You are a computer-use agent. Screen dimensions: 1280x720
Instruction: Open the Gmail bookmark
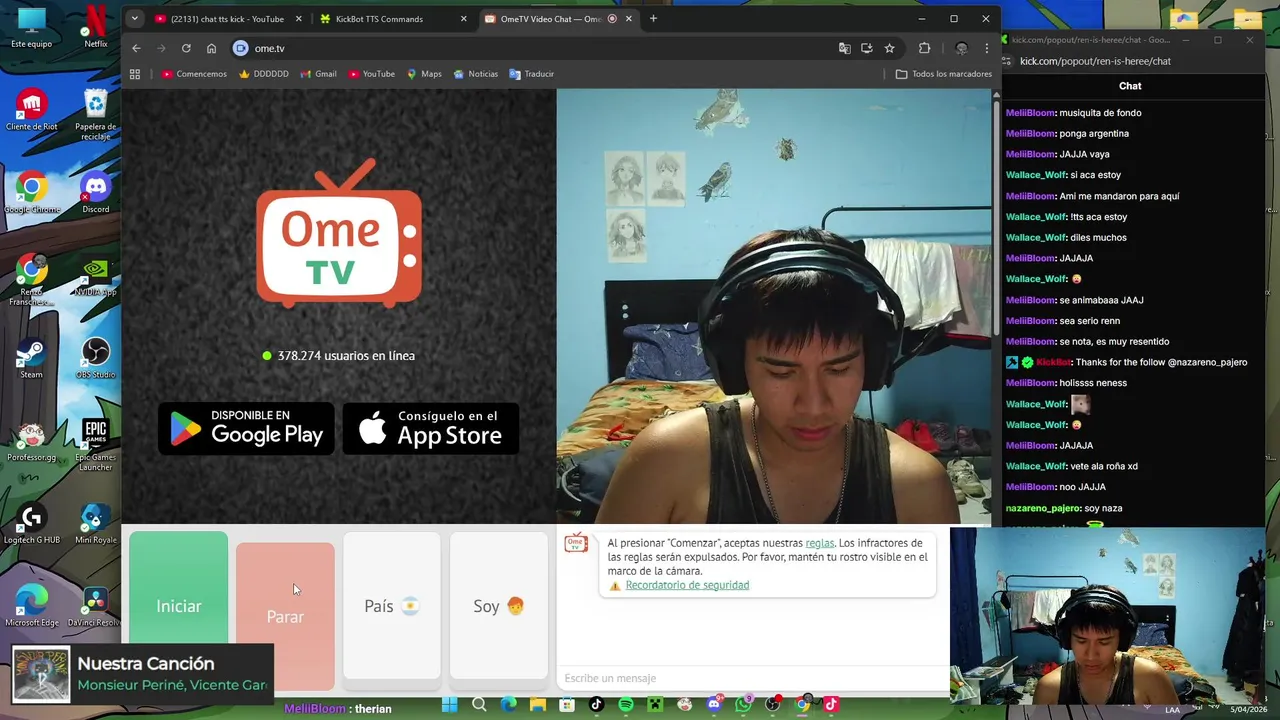click(x=318, y=74)
